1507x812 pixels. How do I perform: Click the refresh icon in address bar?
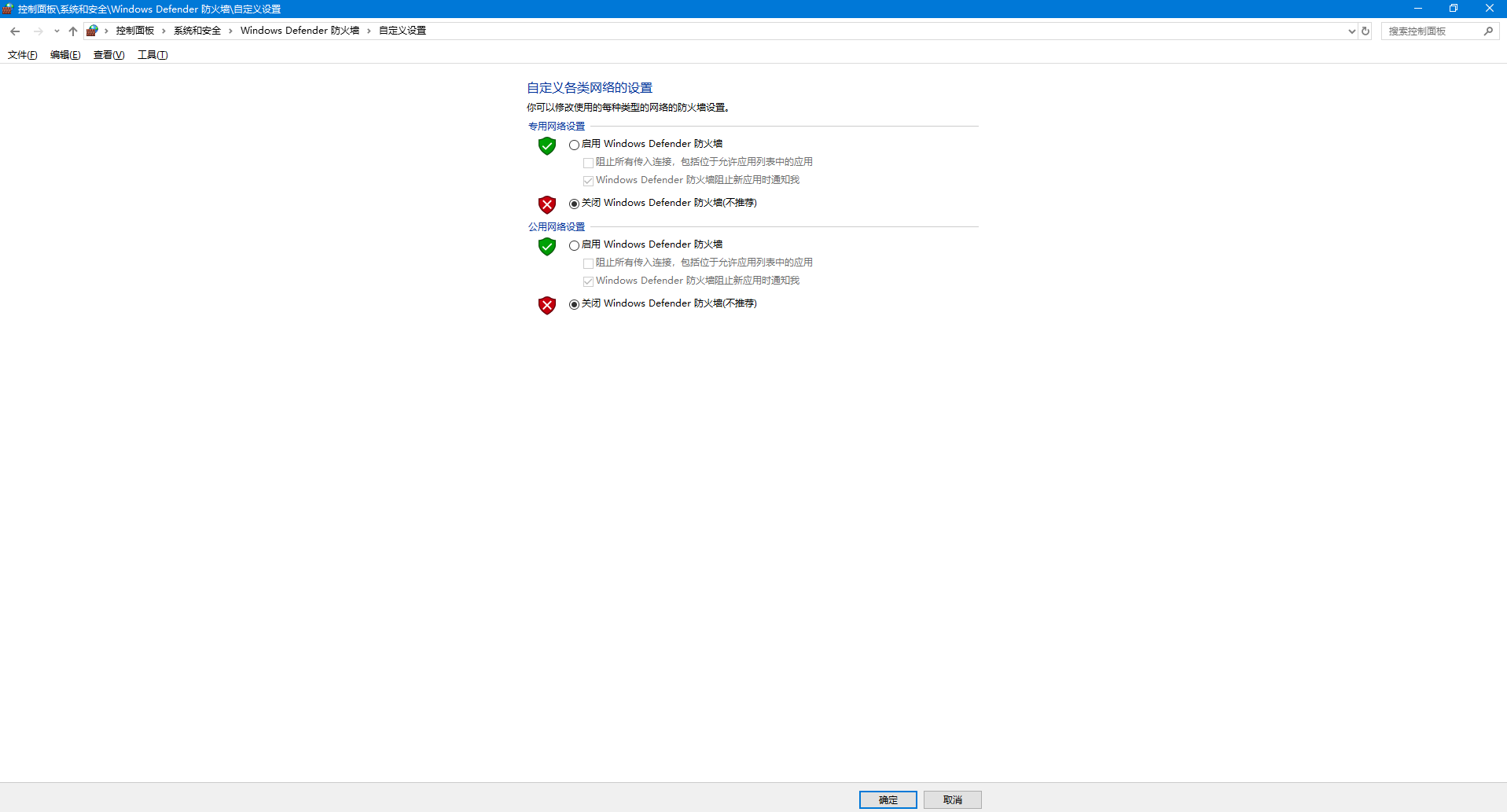pyautogui.click(x=1365, y=31)
